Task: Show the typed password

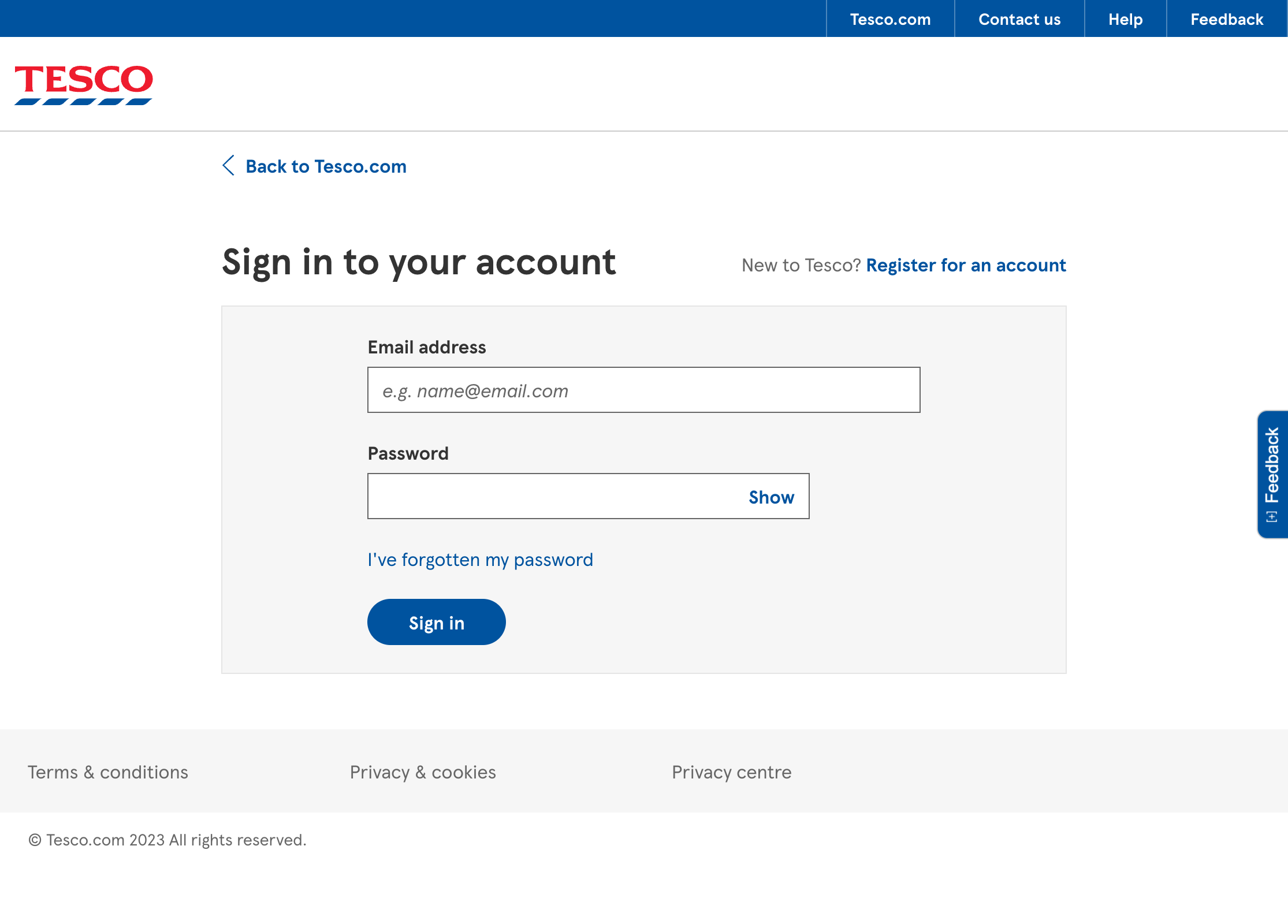Action: coord(771,497)
